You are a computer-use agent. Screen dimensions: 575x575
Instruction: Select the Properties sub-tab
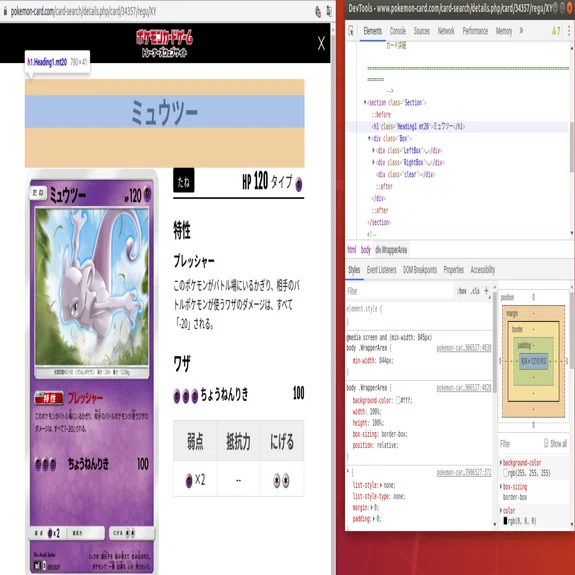click(454, 270)
